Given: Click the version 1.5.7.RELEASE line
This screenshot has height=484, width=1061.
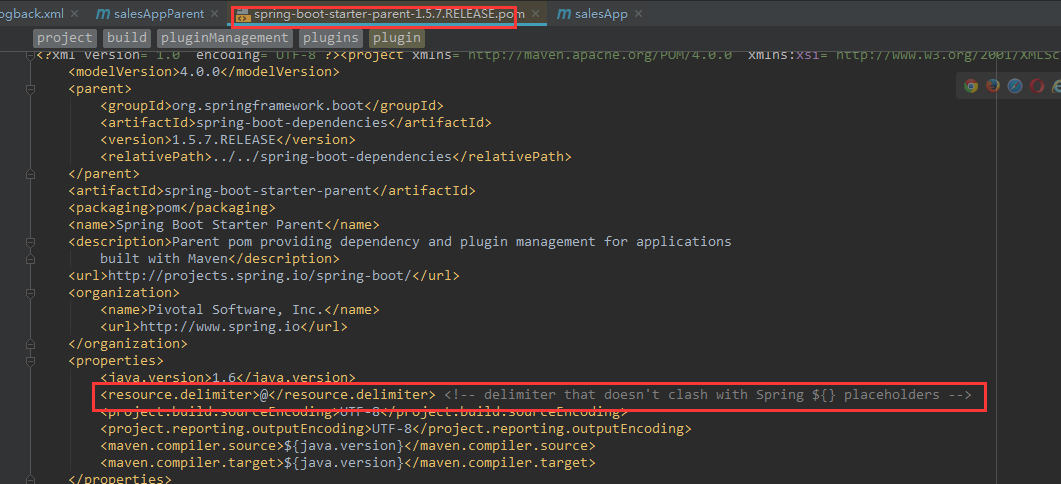Looking at the screenshot, I should 227,139.
